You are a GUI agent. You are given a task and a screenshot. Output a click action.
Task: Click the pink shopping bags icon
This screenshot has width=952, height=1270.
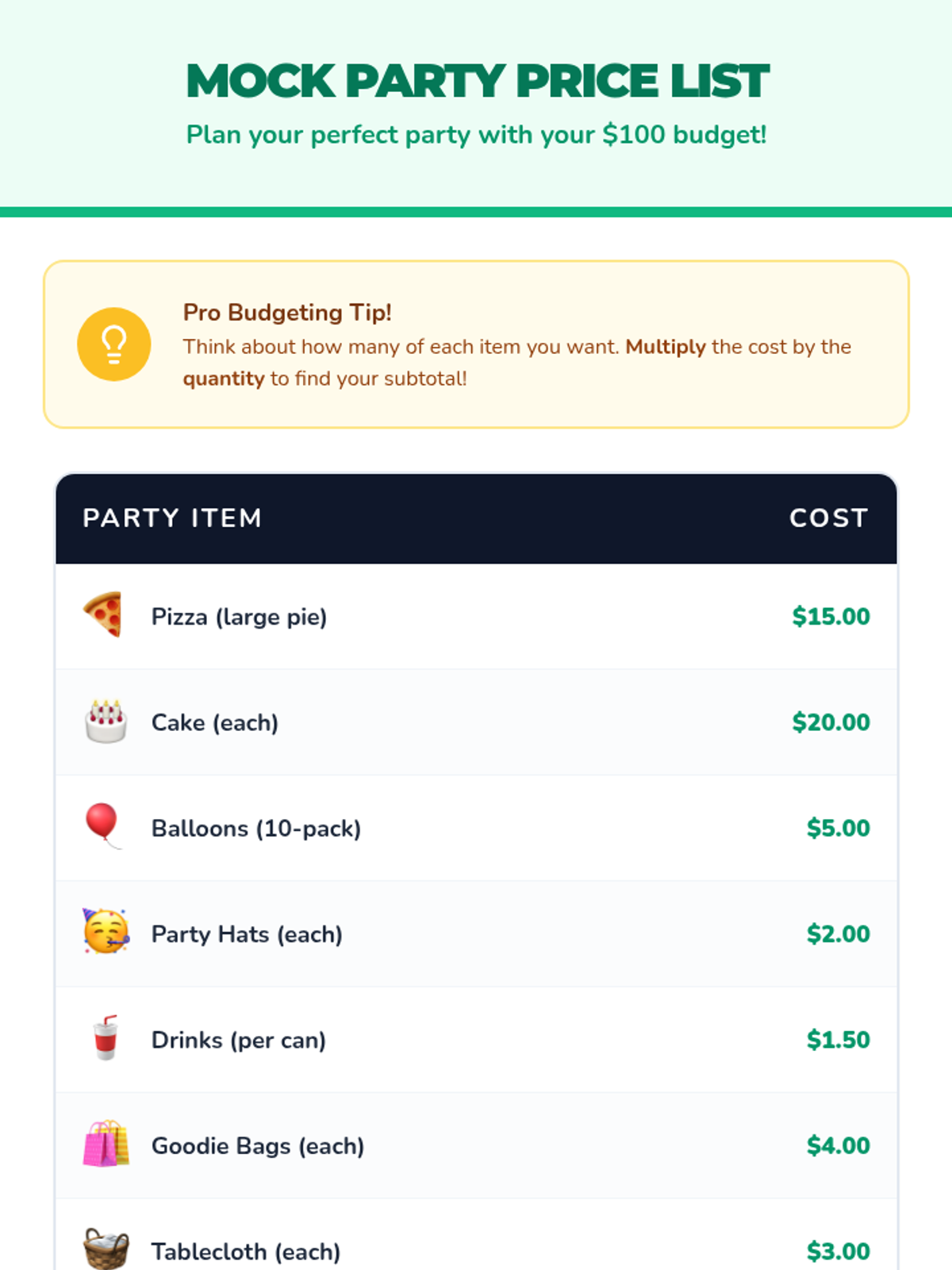click(106, 1144)
